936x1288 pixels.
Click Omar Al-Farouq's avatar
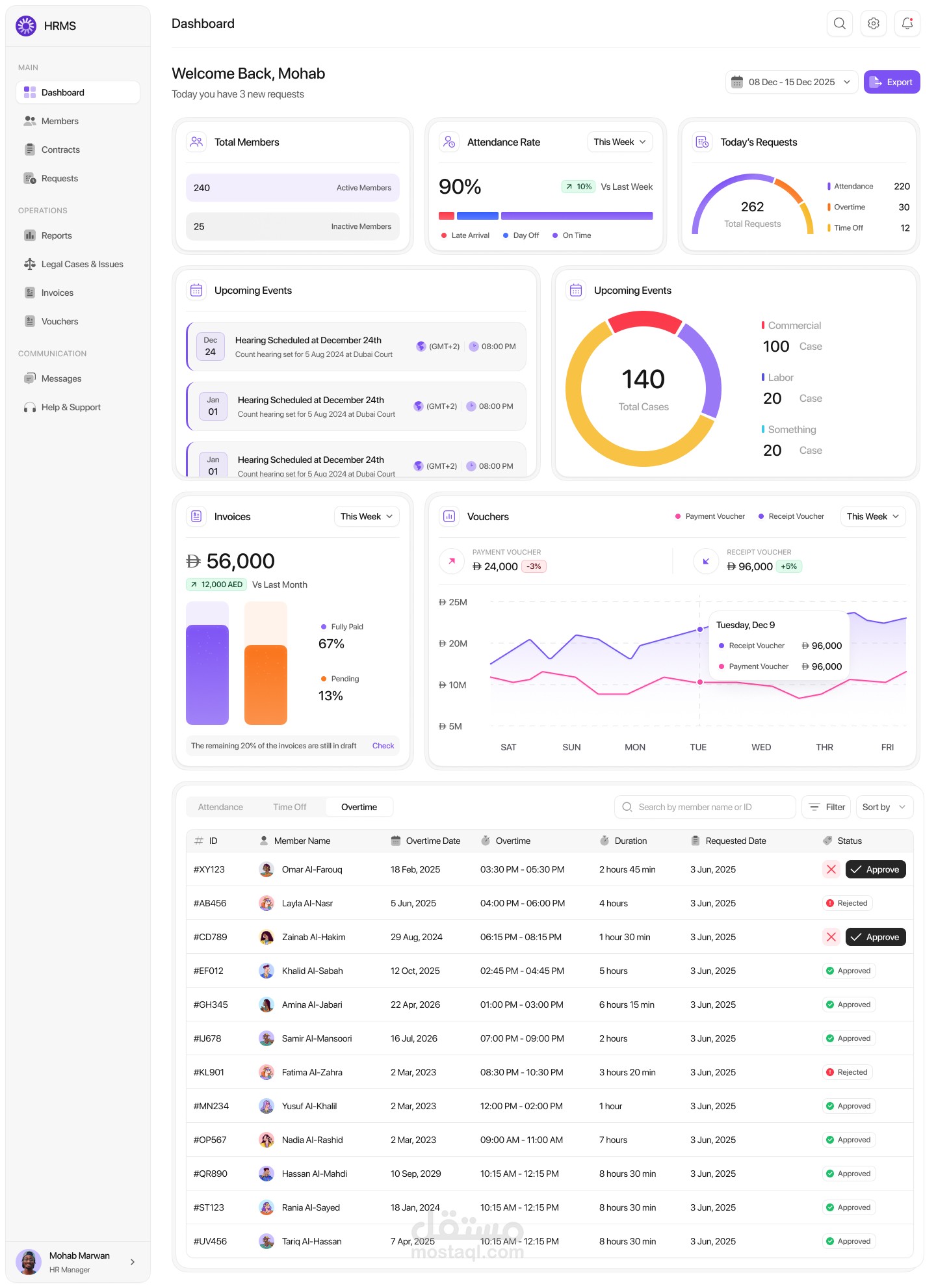tap(266, 869)
